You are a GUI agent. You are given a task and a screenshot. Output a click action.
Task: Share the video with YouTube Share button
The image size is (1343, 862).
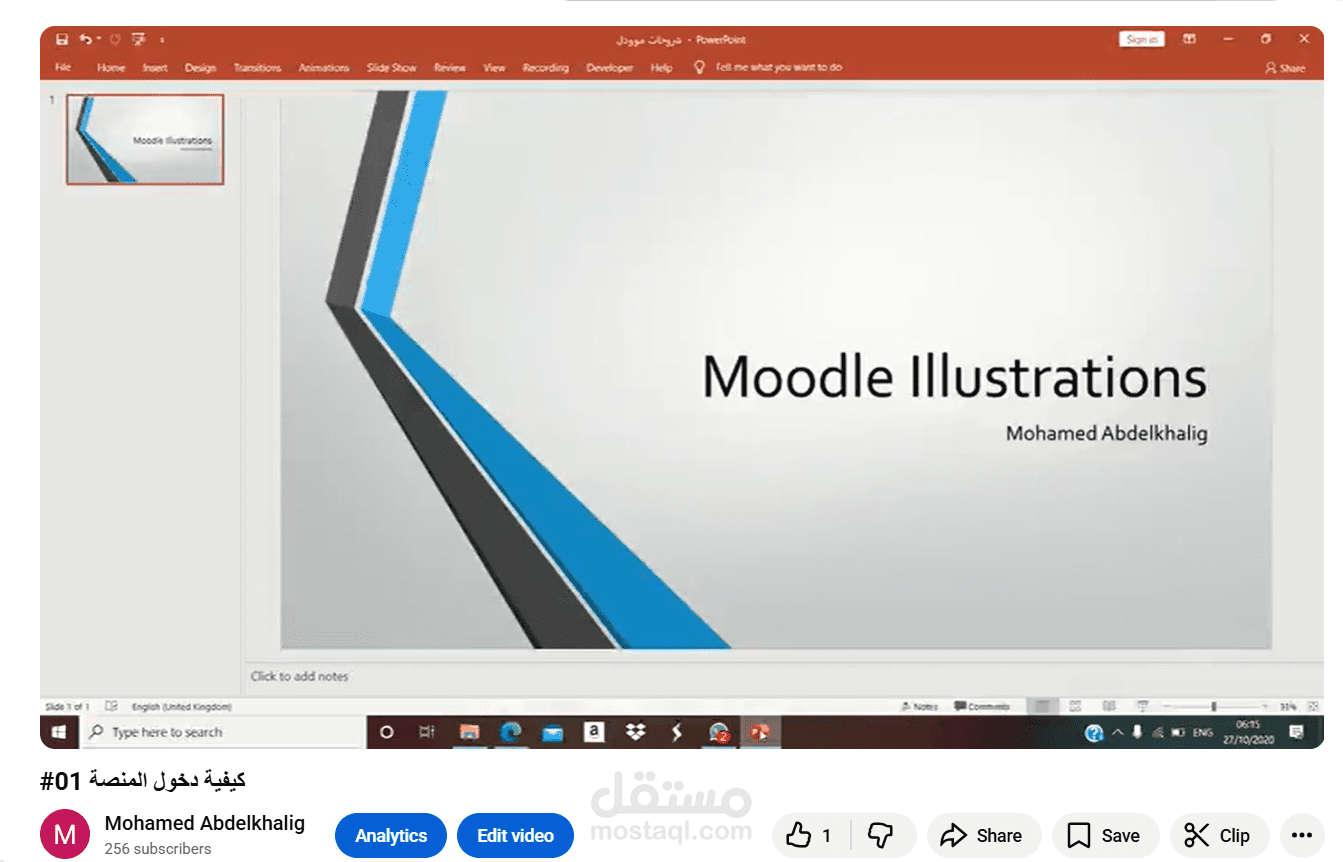tap(984, 835)
